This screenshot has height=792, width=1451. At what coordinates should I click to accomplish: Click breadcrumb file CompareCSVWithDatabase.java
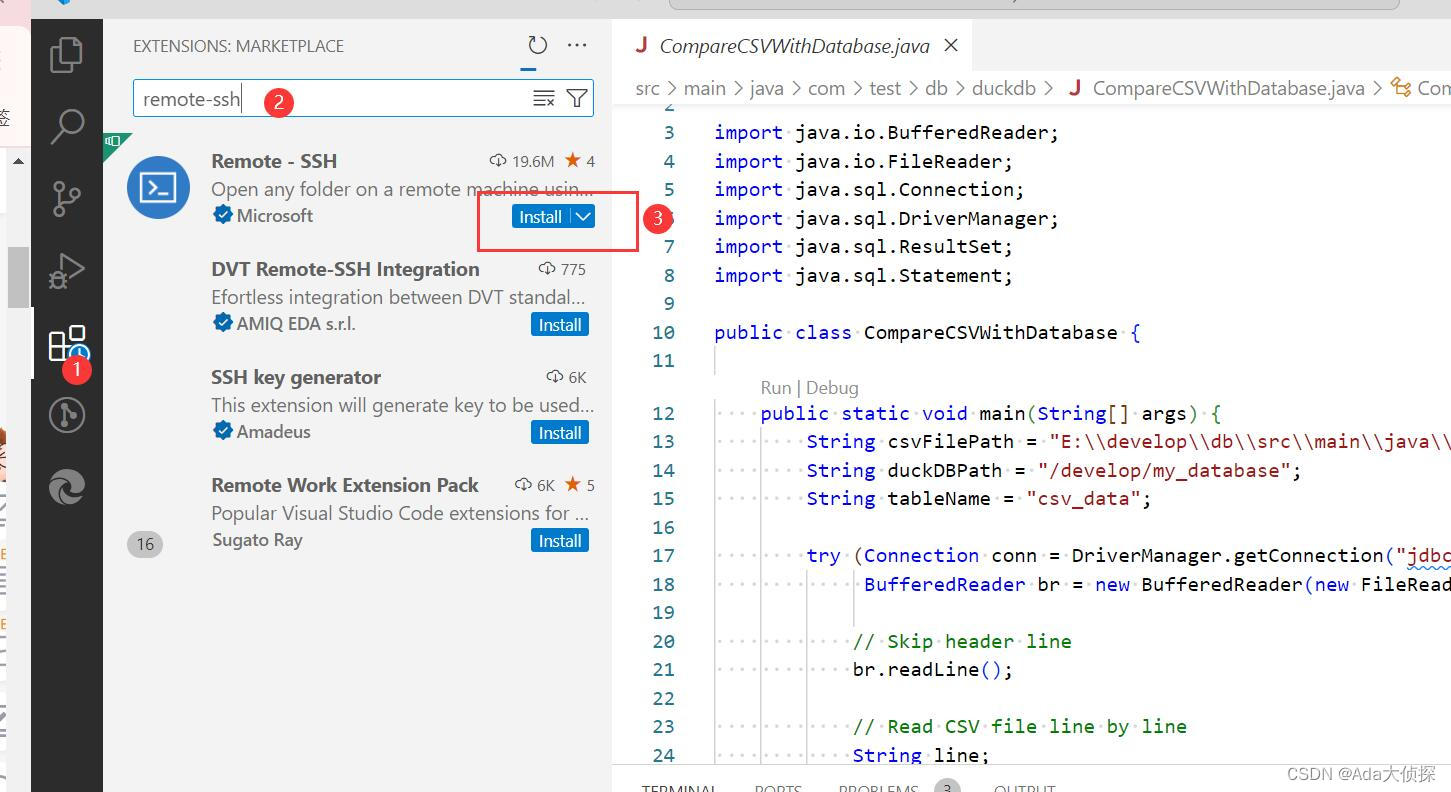[x=1228, y=88]
